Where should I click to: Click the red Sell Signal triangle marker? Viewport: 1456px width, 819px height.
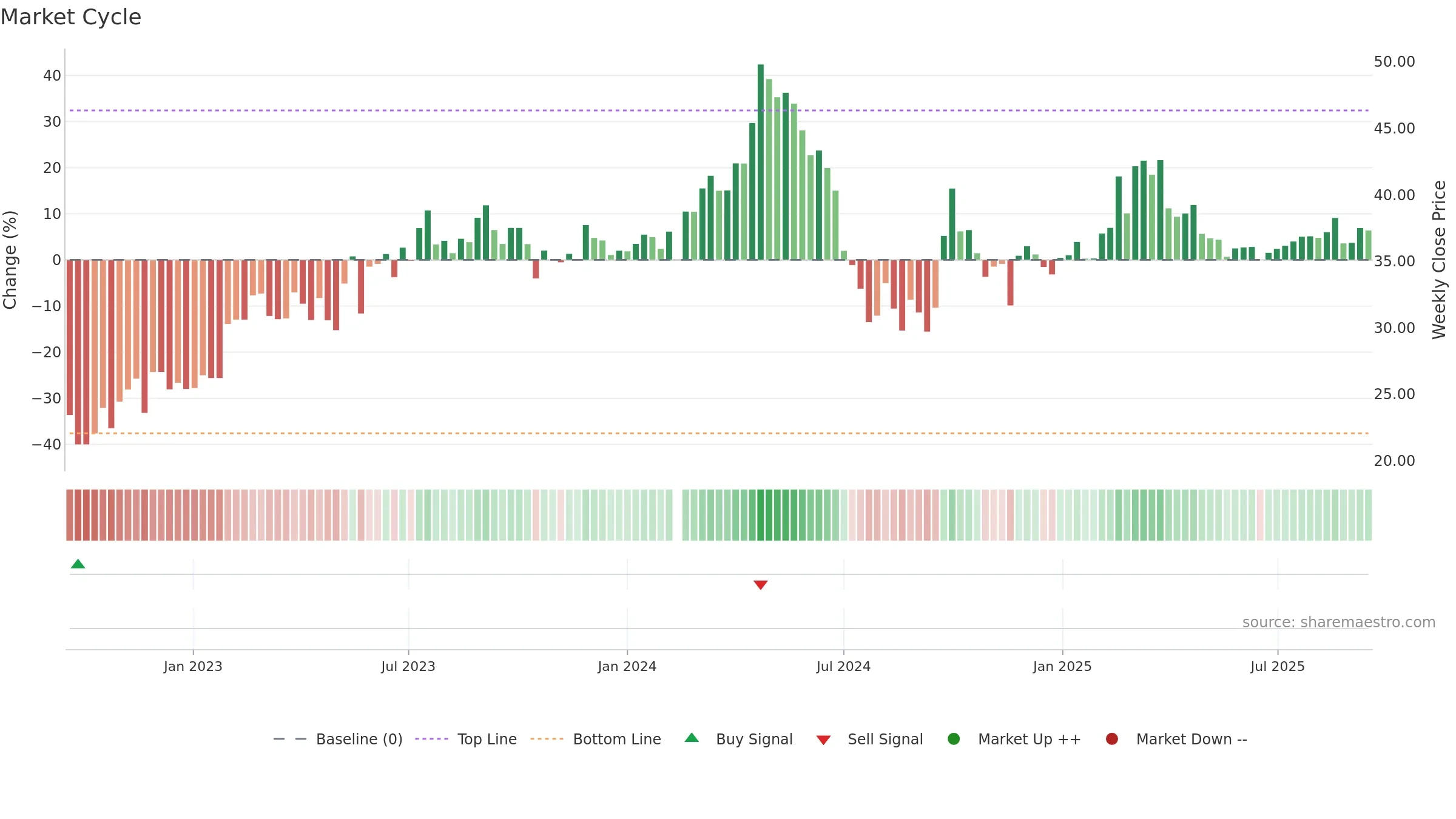[x=760, y=585]
